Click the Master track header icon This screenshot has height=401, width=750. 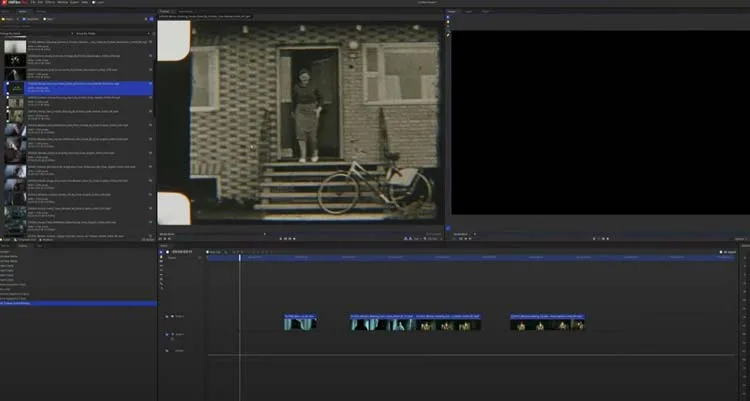point(167,351)
